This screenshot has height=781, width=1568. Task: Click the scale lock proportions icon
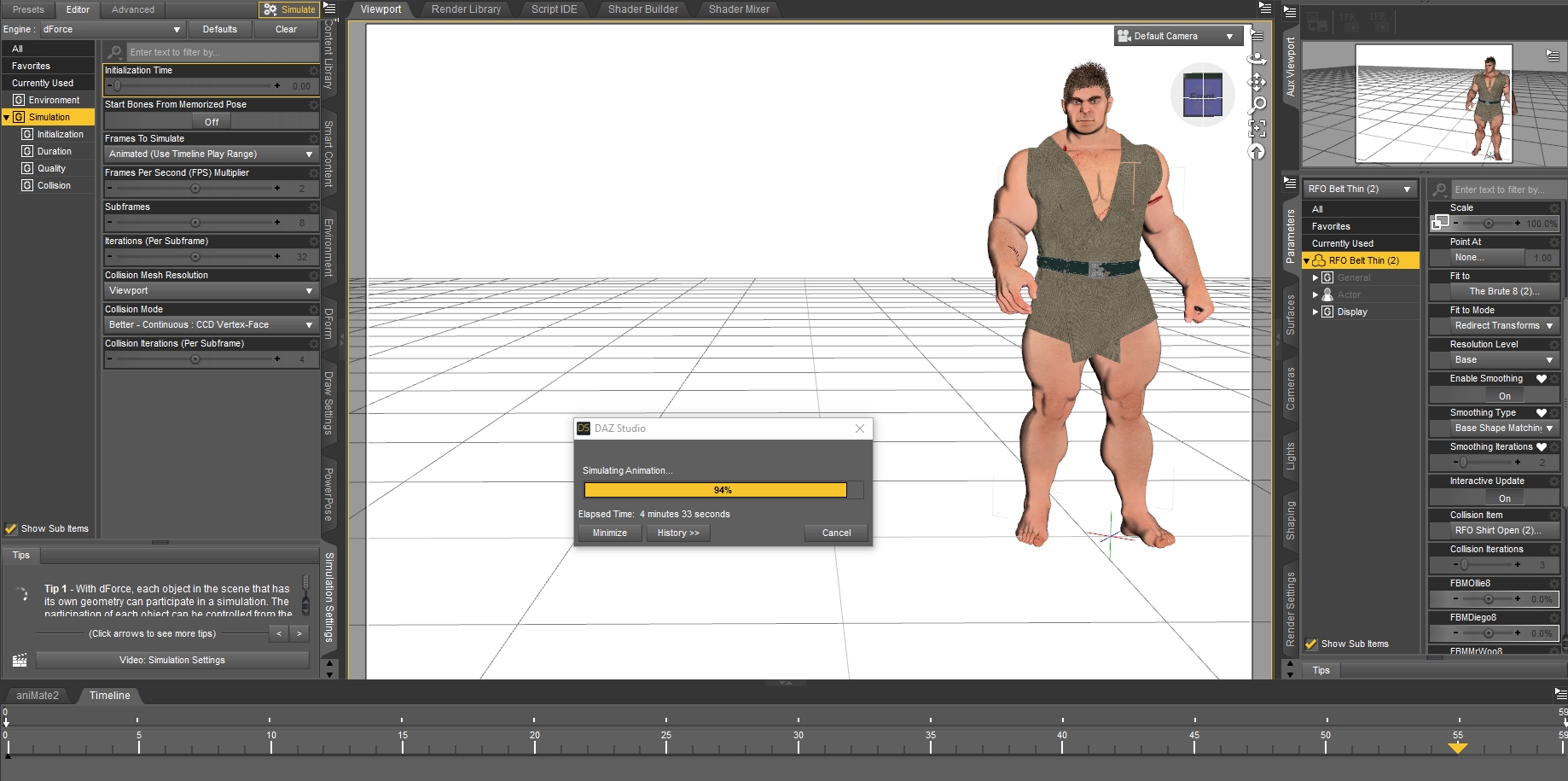click(1440, 222)
